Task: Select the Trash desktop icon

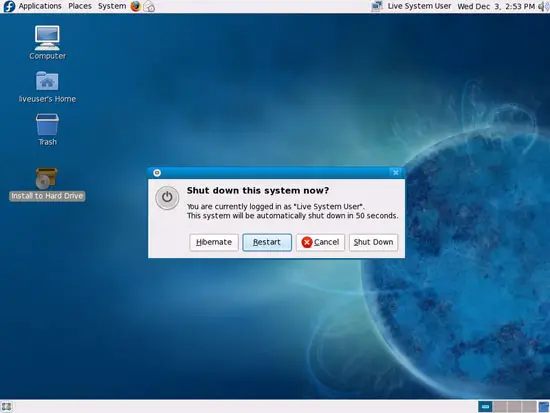Action: tap(47, 129)
